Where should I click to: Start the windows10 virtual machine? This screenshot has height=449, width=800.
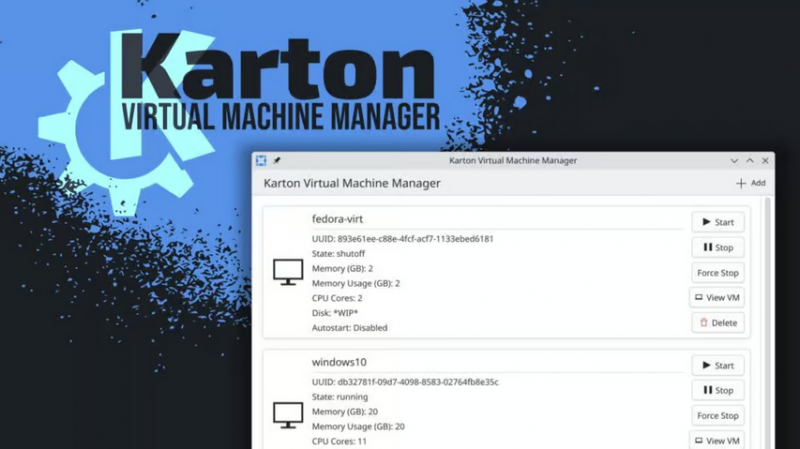[x=718, y=365]
